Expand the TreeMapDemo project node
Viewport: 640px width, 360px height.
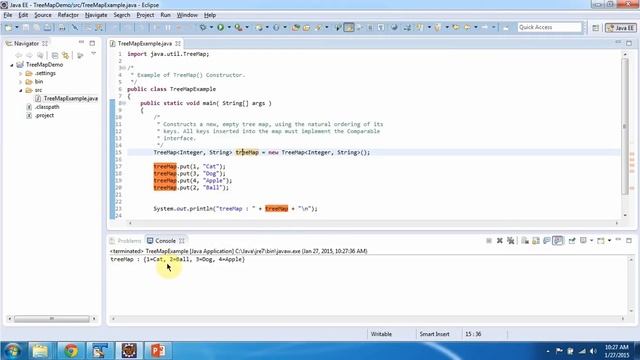click(12, 65)
